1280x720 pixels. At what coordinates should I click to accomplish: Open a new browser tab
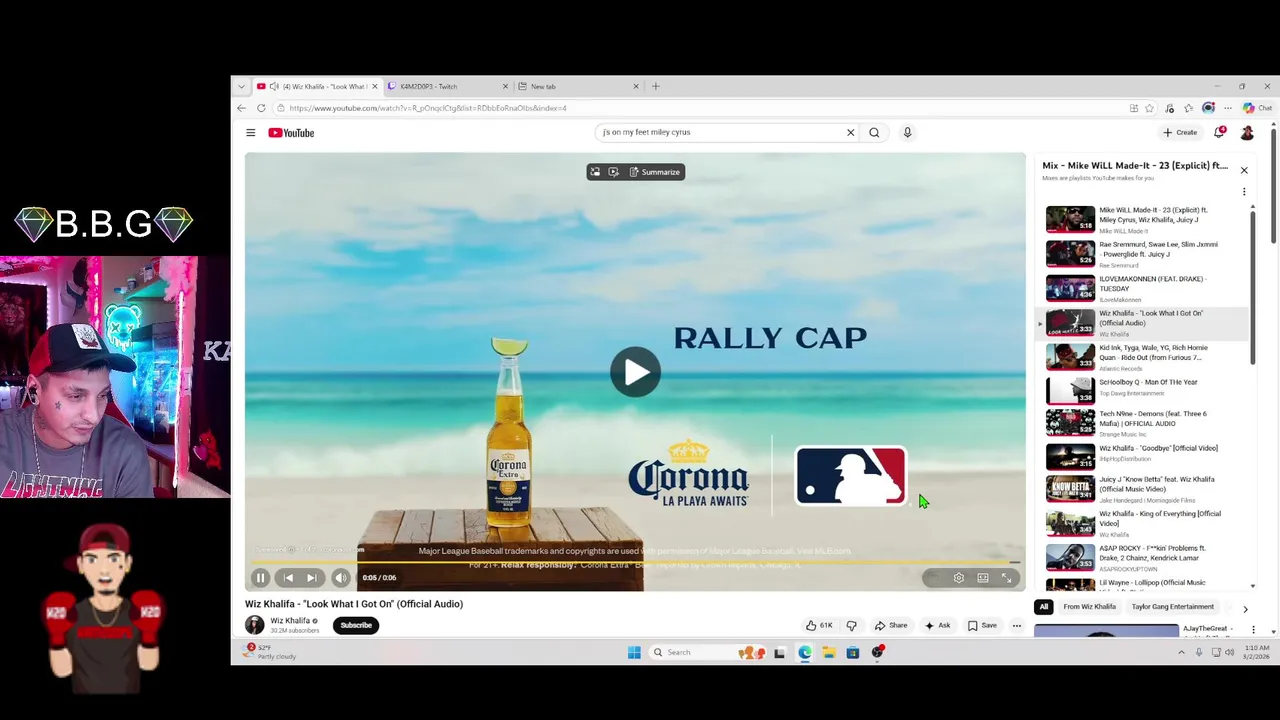[x=656, y=86]
